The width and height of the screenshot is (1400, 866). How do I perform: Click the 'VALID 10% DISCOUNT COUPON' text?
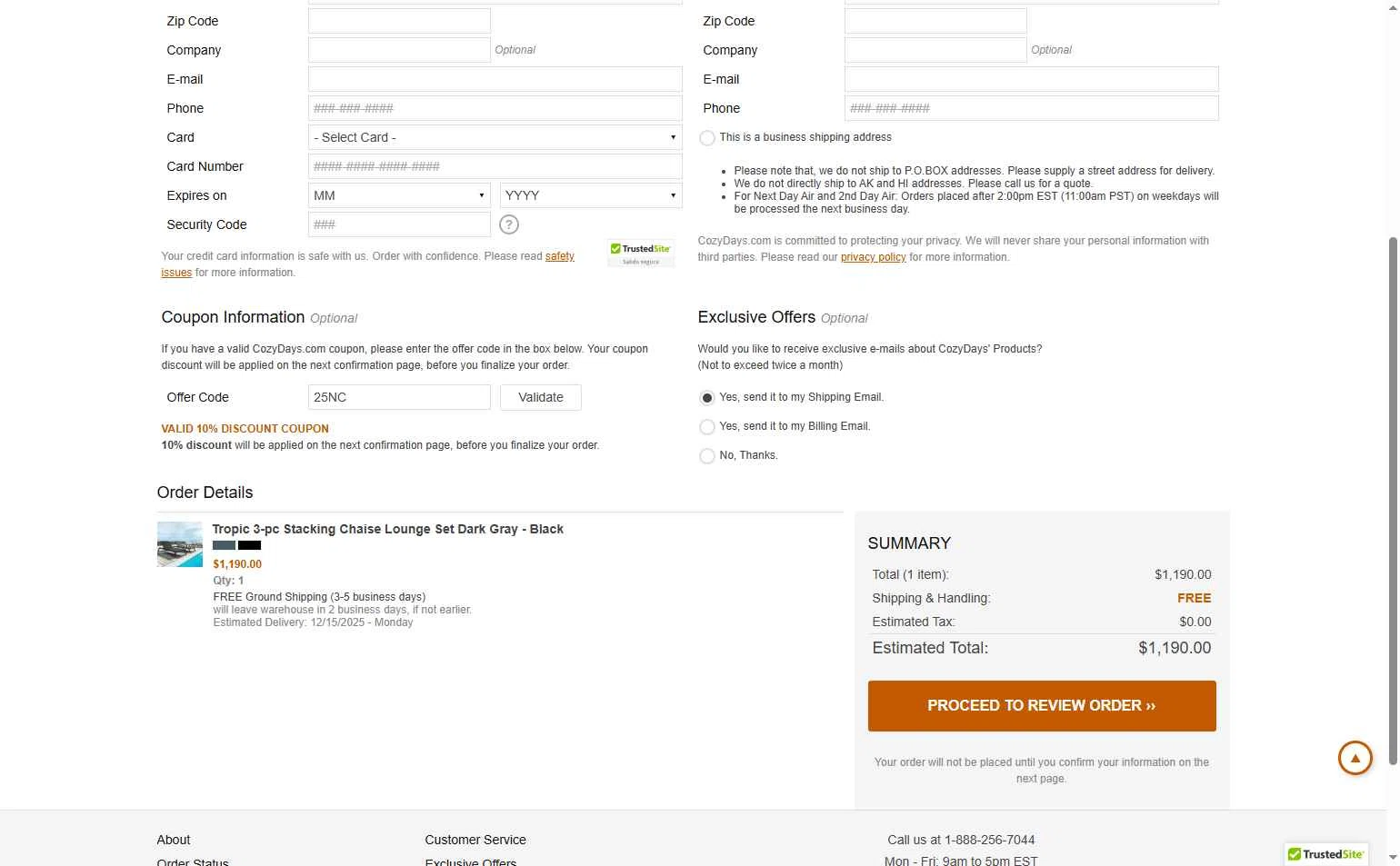[x=245, y=429]
